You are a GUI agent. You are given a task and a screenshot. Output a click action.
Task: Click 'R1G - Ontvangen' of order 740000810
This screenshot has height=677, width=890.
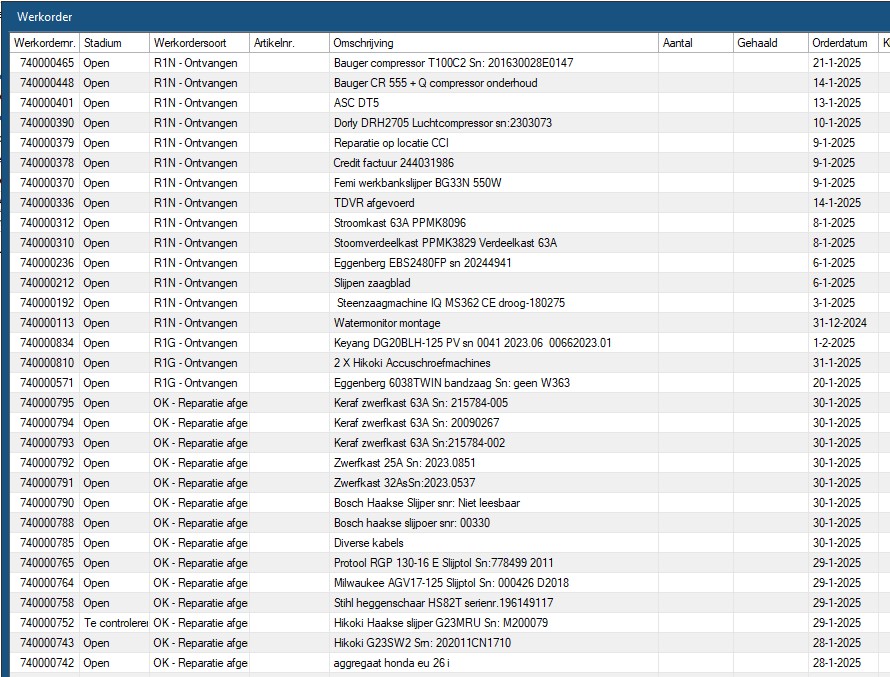point(195,363)
